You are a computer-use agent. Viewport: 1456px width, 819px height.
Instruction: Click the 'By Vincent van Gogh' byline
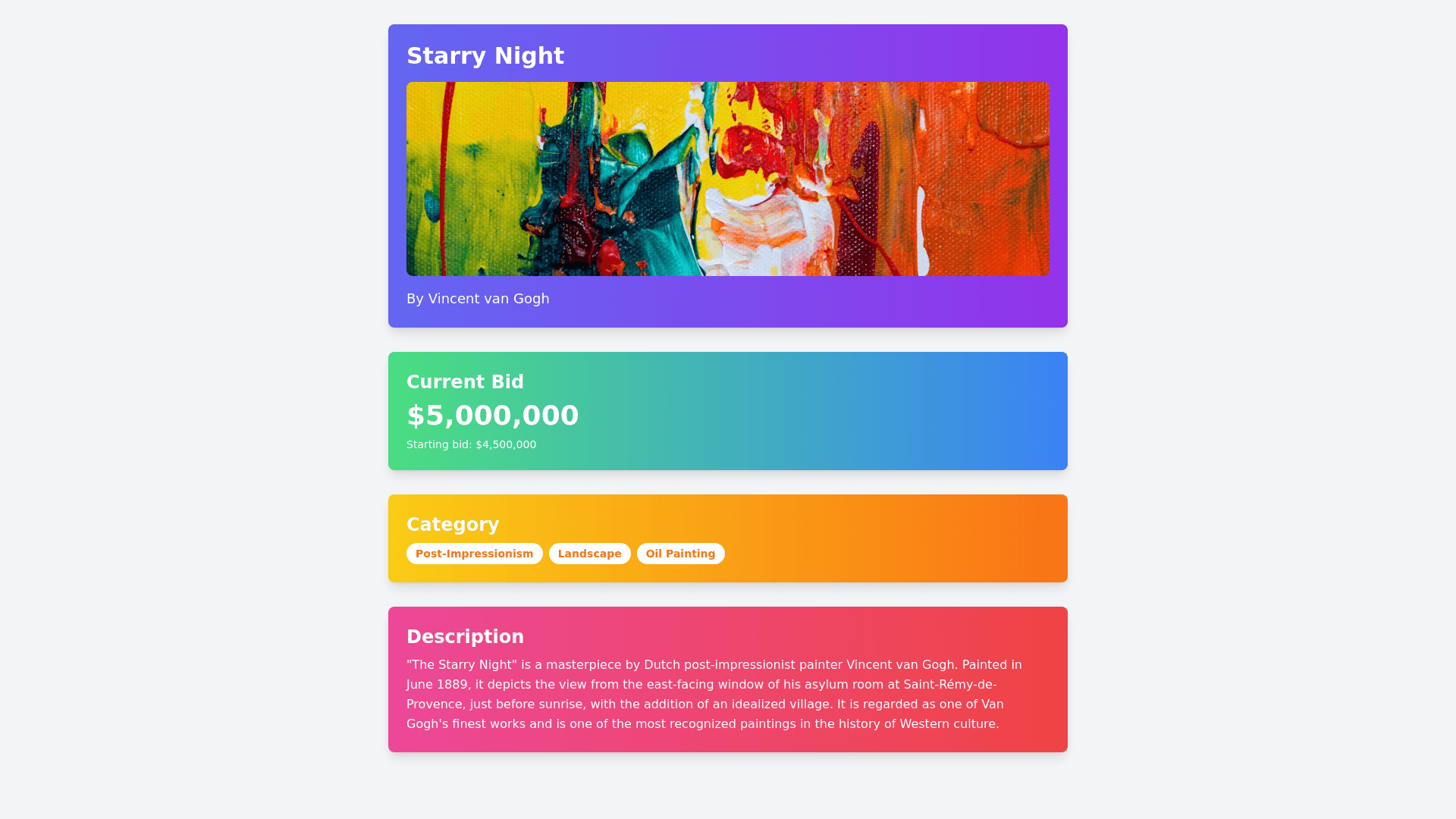478,299
